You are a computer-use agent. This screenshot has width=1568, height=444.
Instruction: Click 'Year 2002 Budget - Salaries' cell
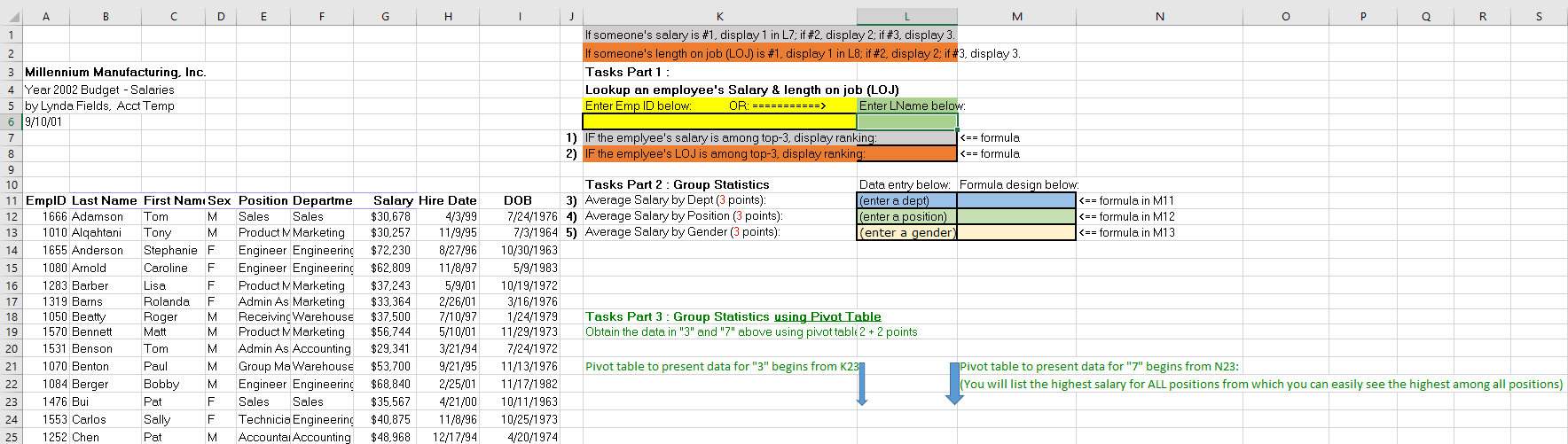coord(99,90)
